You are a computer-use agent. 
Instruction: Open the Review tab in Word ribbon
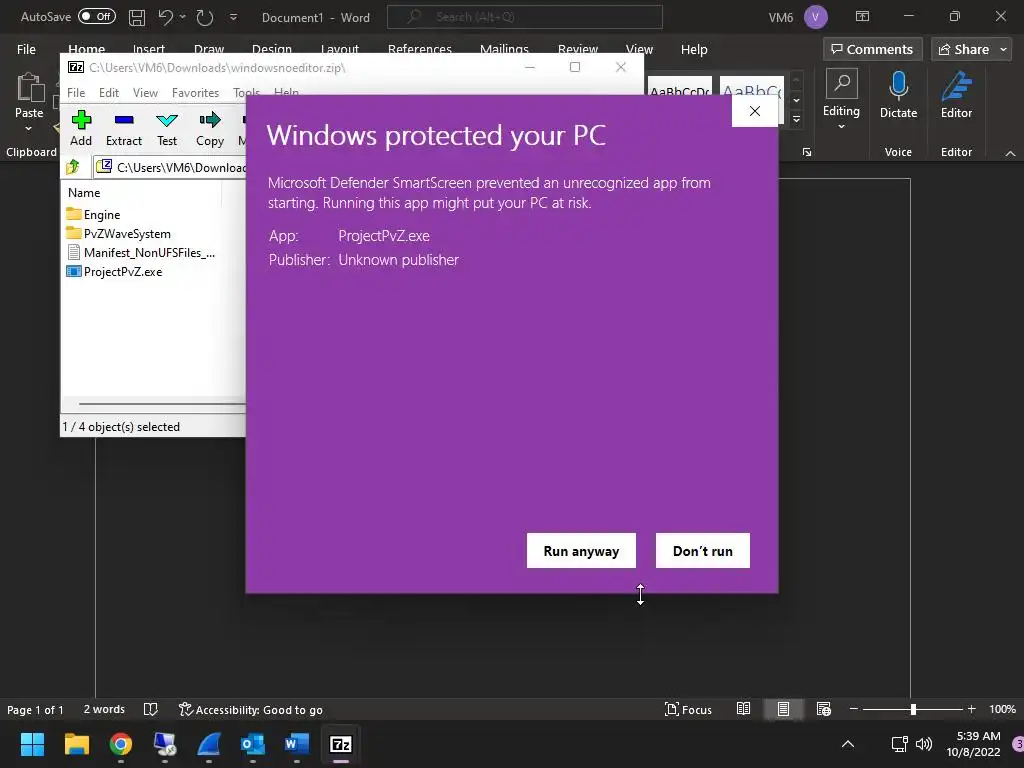pyautogui.click(x=577, y=49)
